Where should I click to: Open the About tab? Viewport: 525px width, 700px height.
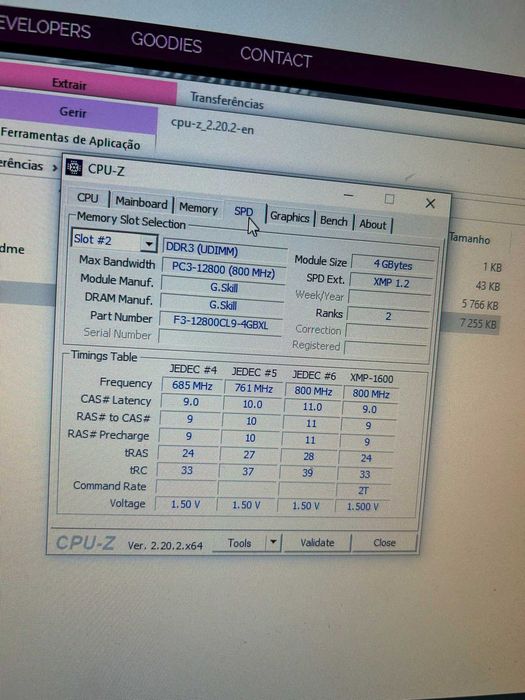point(373,224)
